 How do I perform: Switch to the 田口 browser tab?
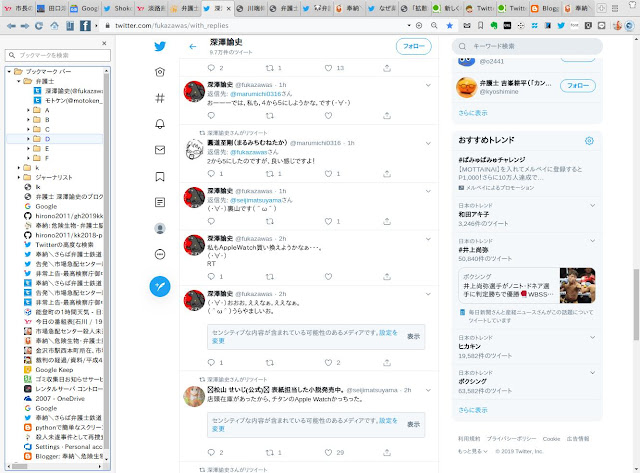click(x=52, y=8)
